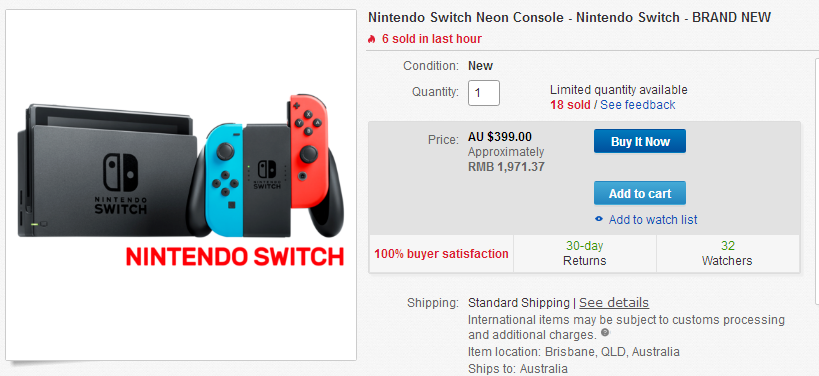The width and height of the screenshot is (819, 376).
Task: Click the Quantity input field
Action: pos(484,93)
